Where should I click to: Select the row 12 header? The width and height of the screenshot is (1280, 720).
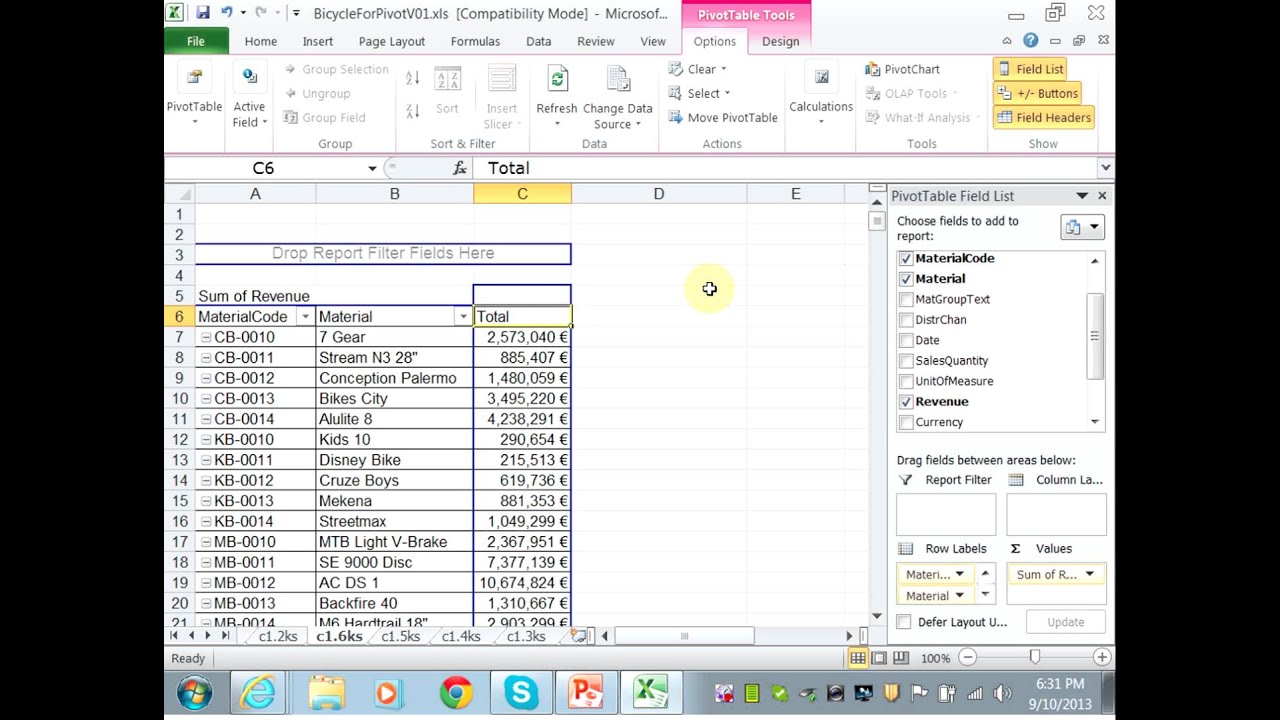180,440
